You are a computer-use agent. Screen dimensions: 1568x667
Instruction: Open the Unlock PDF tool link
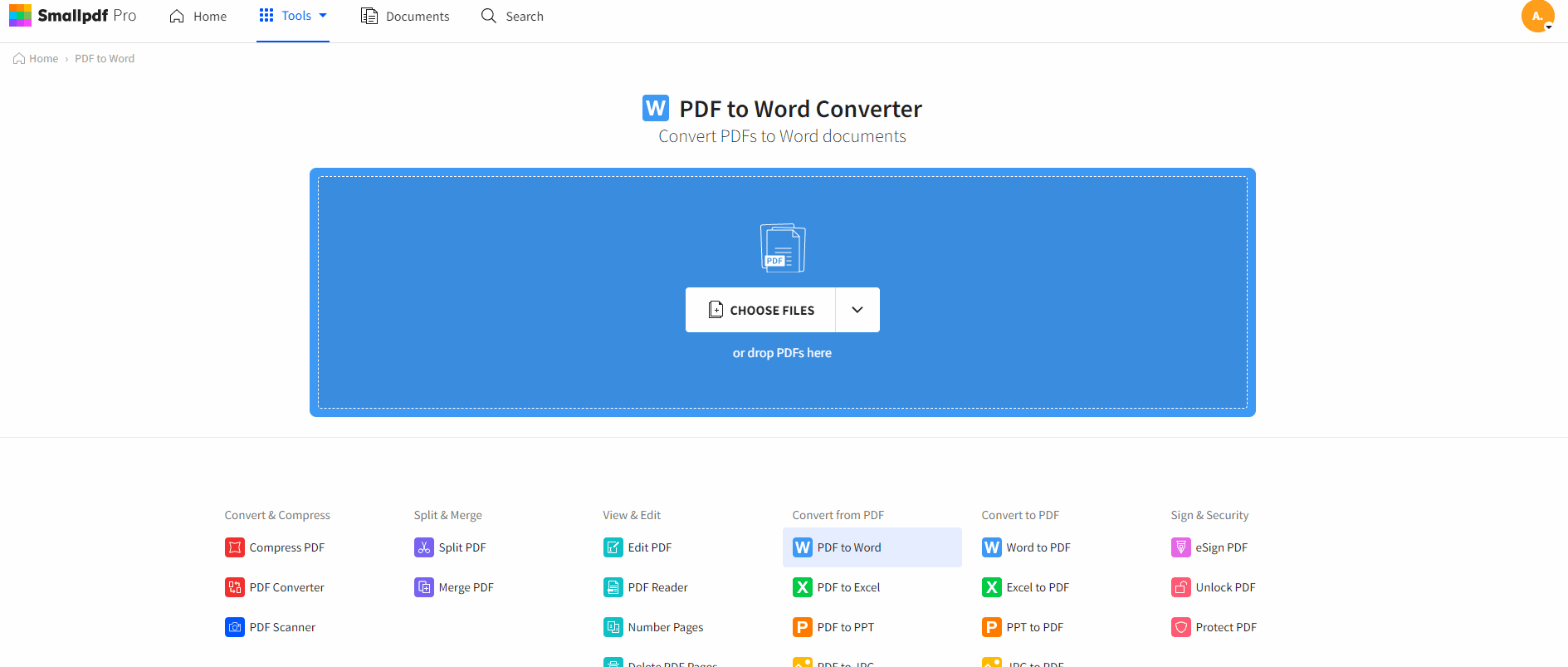[1225, 587]
